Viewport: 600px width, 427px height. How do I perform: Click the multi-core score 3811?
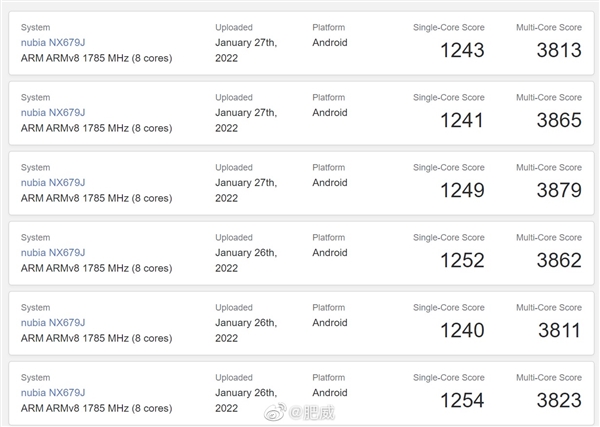click(559, 331)
